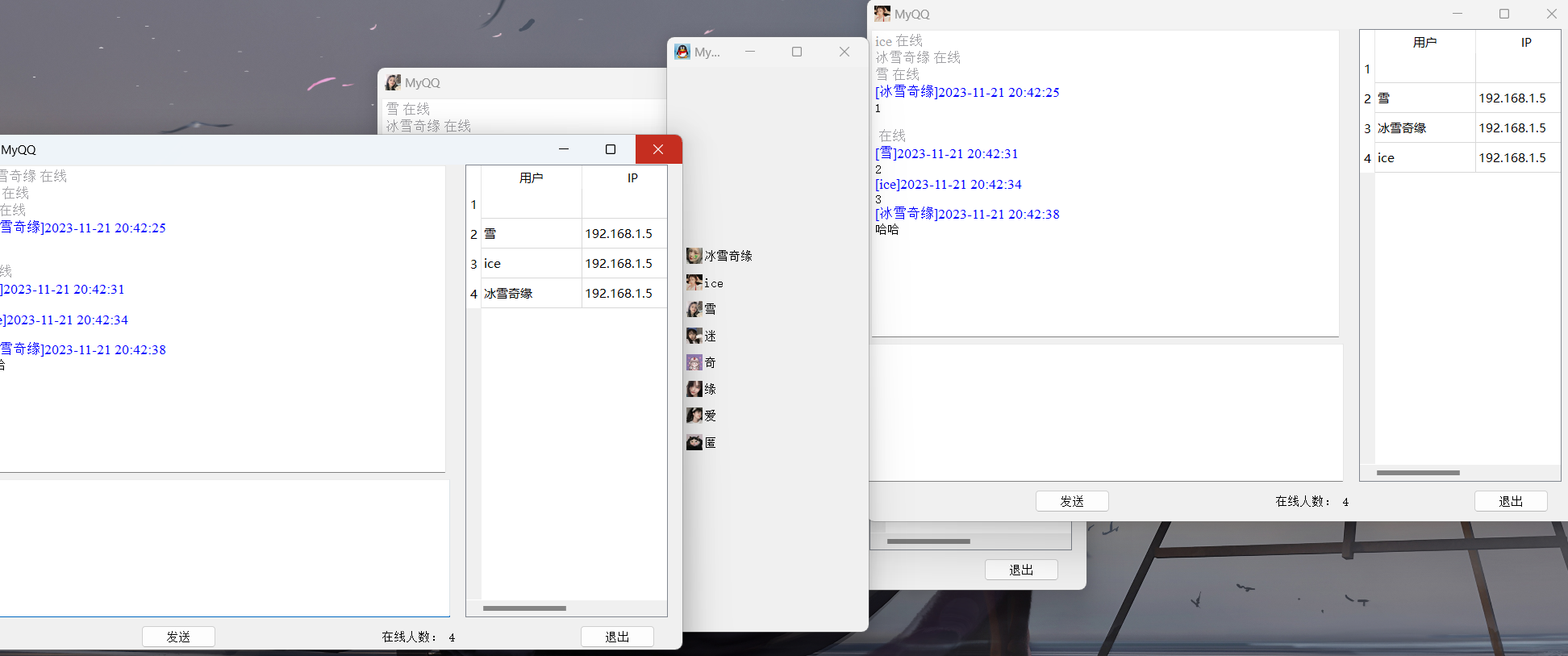Viewport: 1568px width, 656px height.
Task: Select row header 4 in the left MyQQ table
Action: pyautogui.click(x=473, y=294)
